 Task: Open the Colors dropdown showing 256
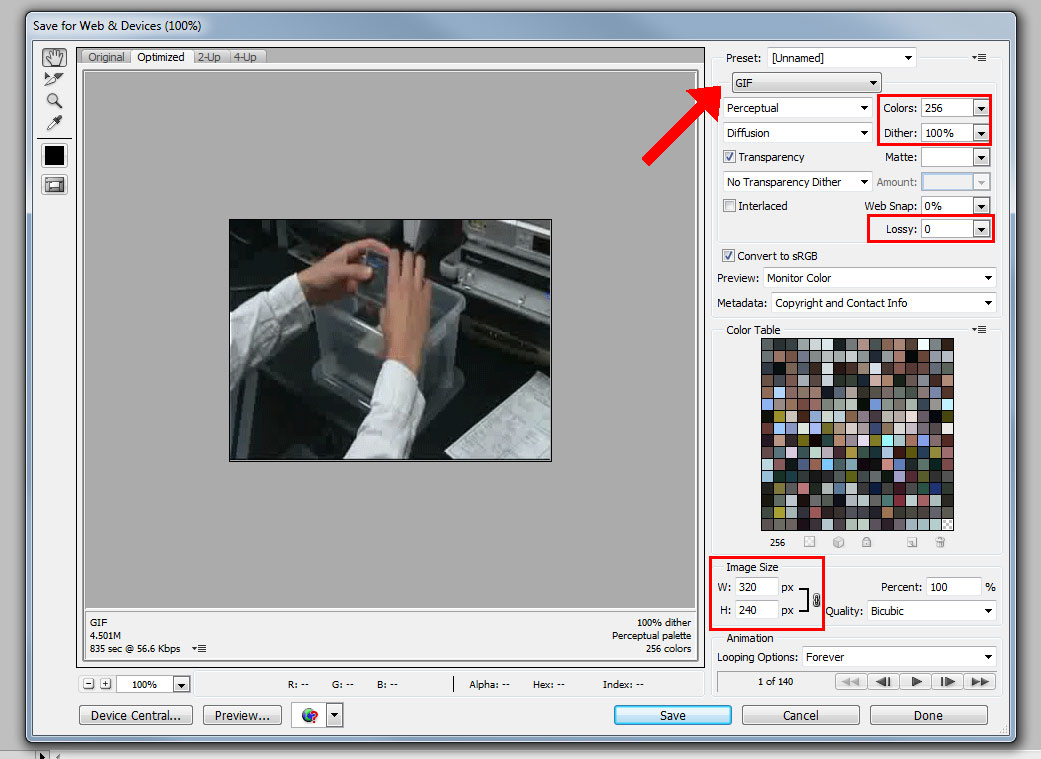979,107
